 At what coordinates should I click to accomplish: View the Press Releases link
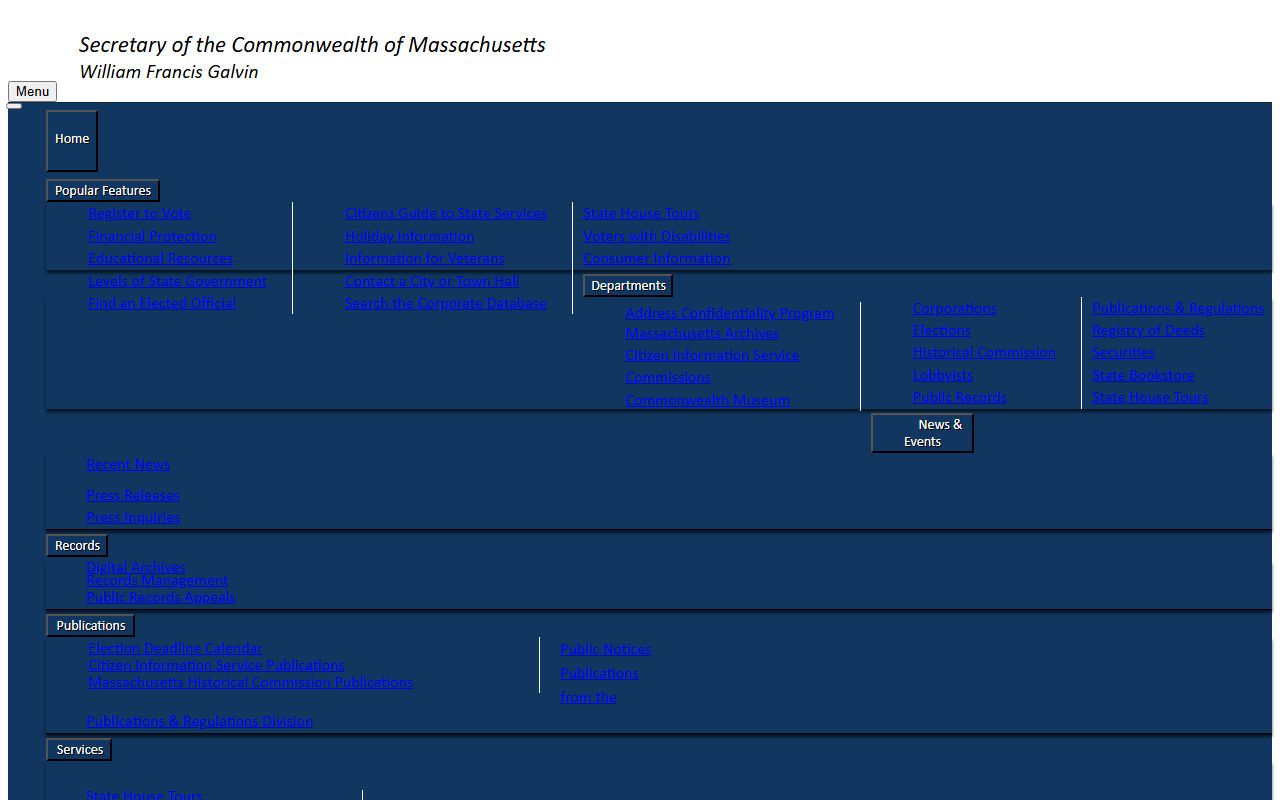coord(133,495)
